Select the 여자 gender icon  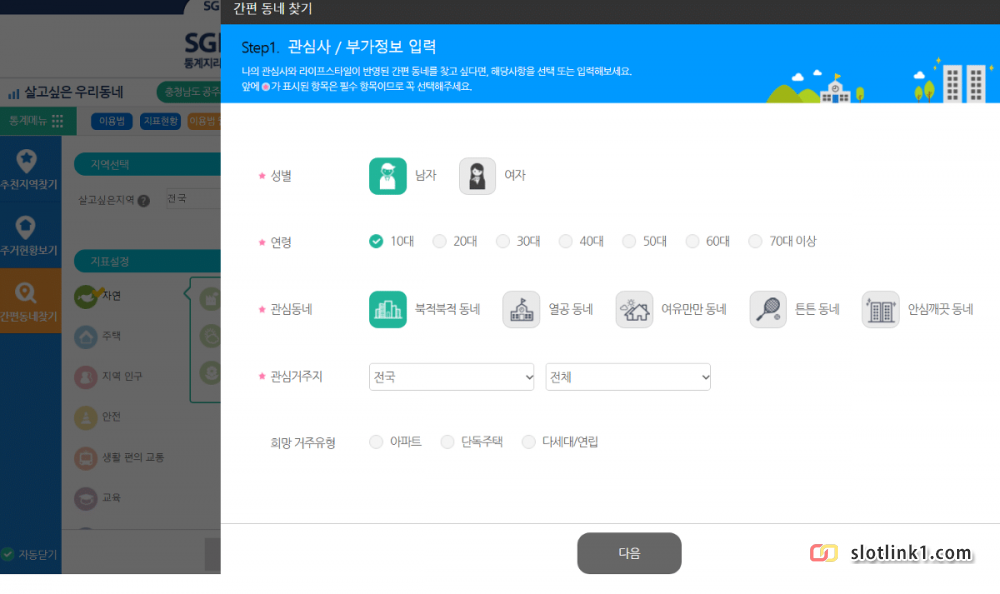pyautogui.click(x=477, y=175)
